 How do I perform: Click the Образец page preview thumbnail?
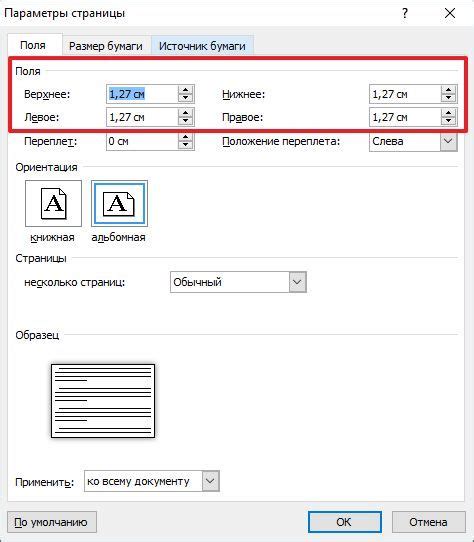(103, 401)
